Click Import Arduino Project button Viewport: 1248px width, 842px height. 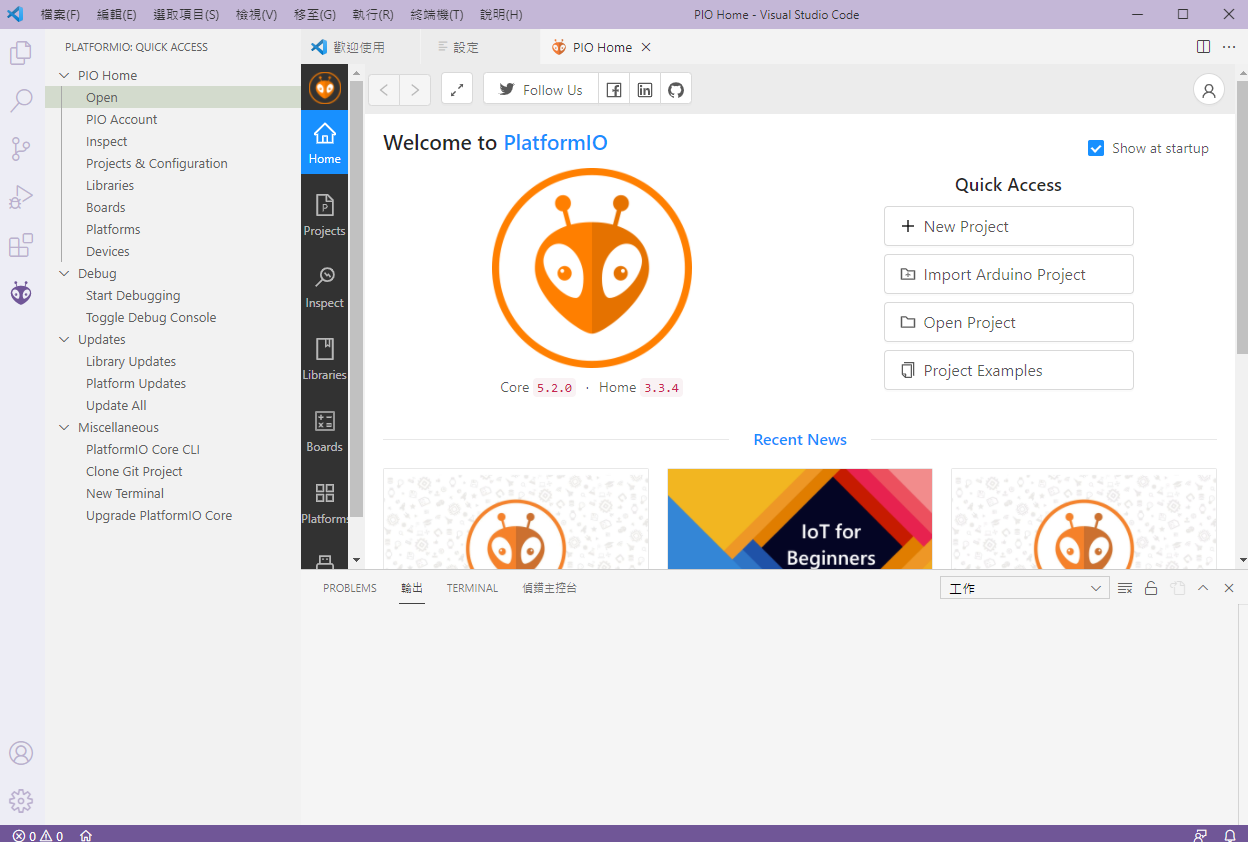[1008, 274]
